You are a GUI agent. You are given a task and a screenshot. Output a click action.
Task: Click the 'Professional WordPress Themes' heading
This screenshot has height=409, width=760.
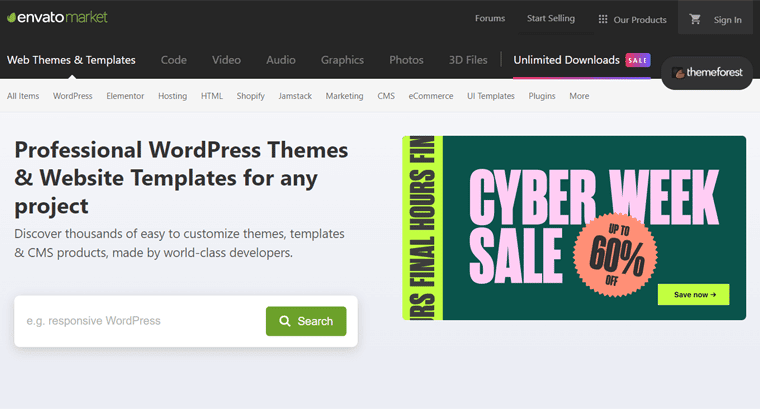pos(181,178)
